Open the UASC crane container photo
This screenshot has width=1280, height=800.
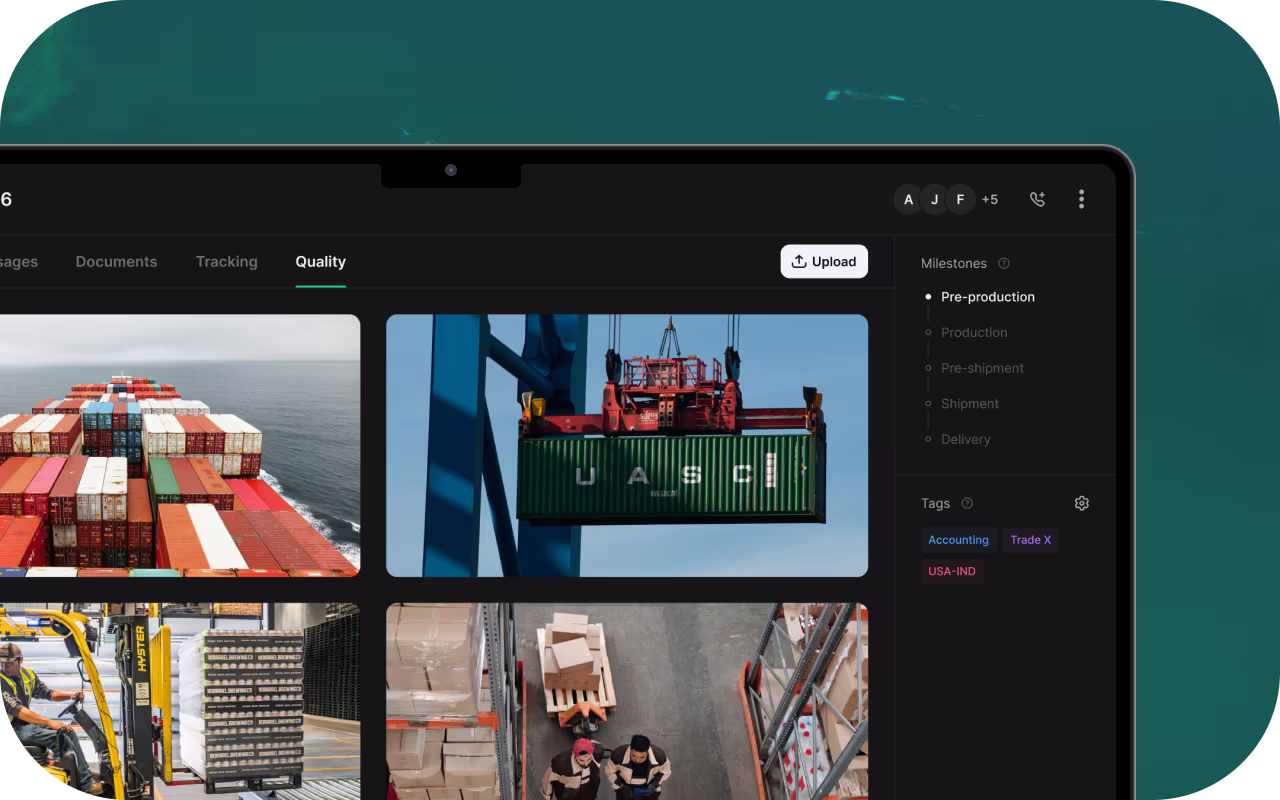(627, 446)
